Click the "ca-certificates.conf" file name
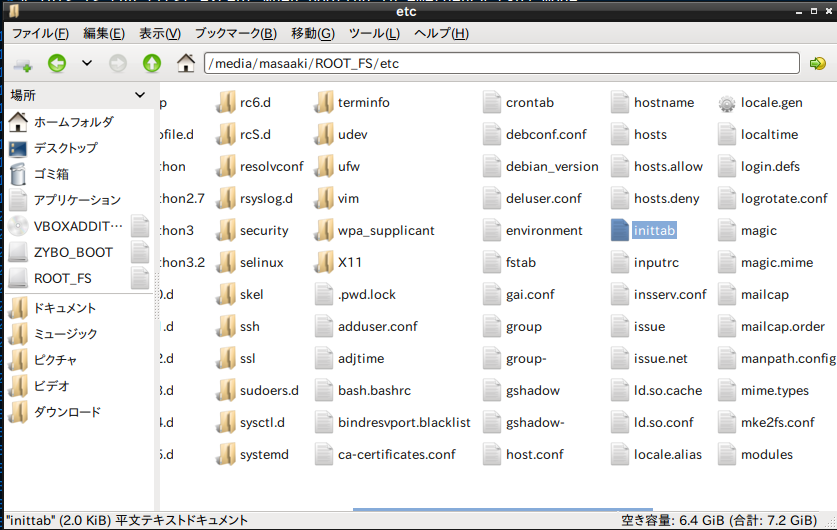837x530 pixels. 397,455
